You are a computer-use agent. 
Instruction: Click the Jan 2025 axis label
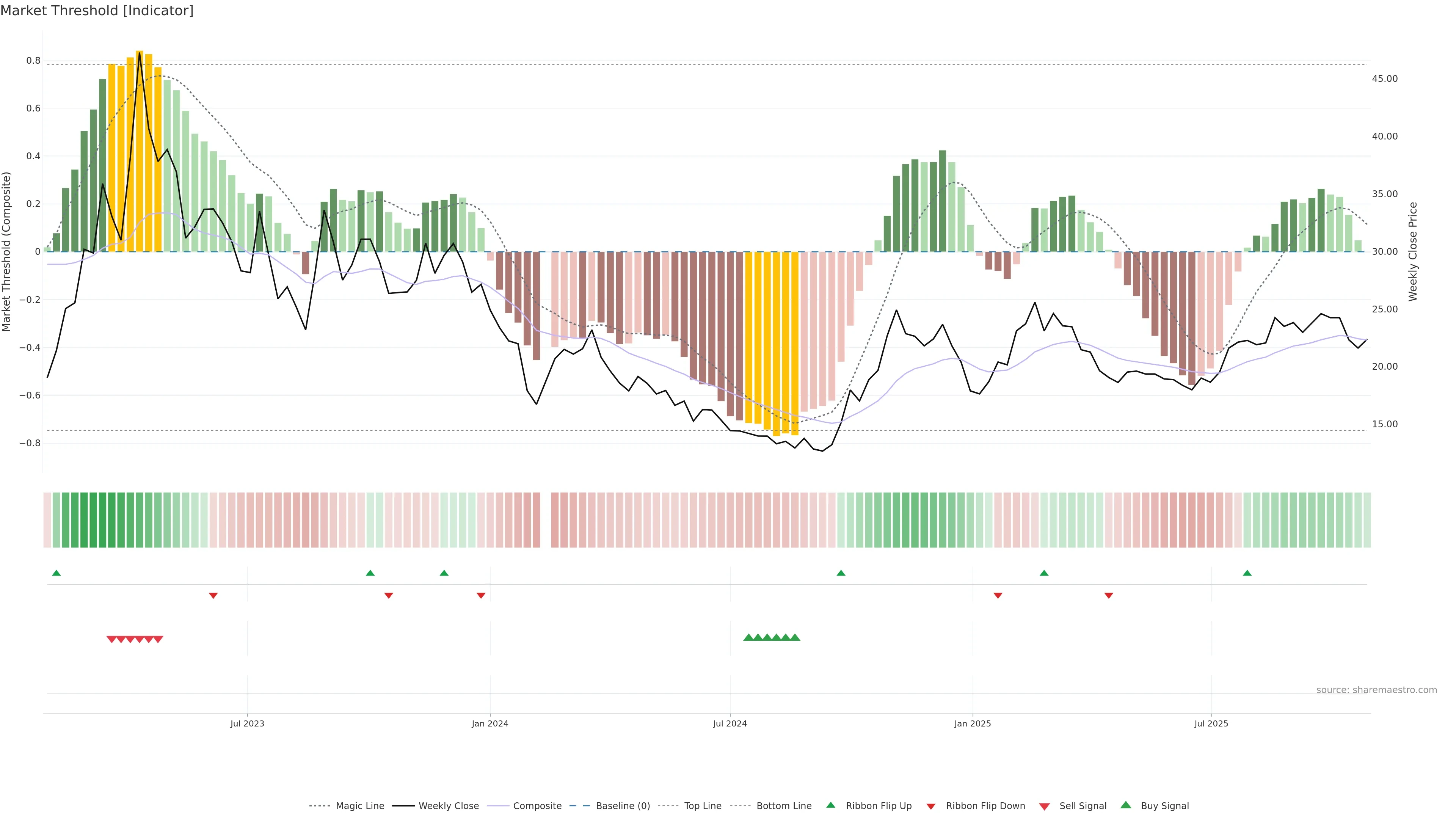coord(972,723)
